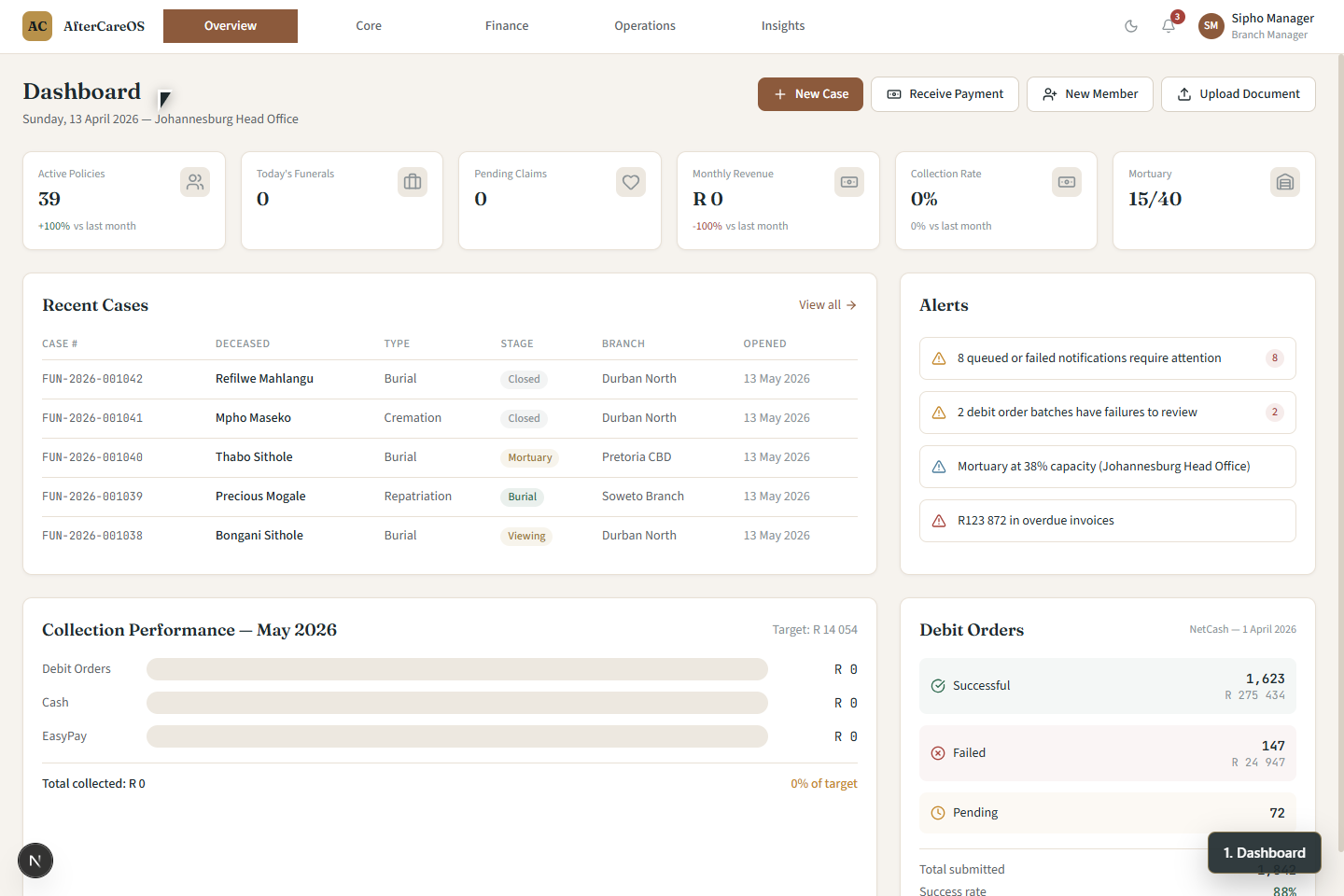
Task: Open queued or failed notifications alert
Action: click(1108, 358)
